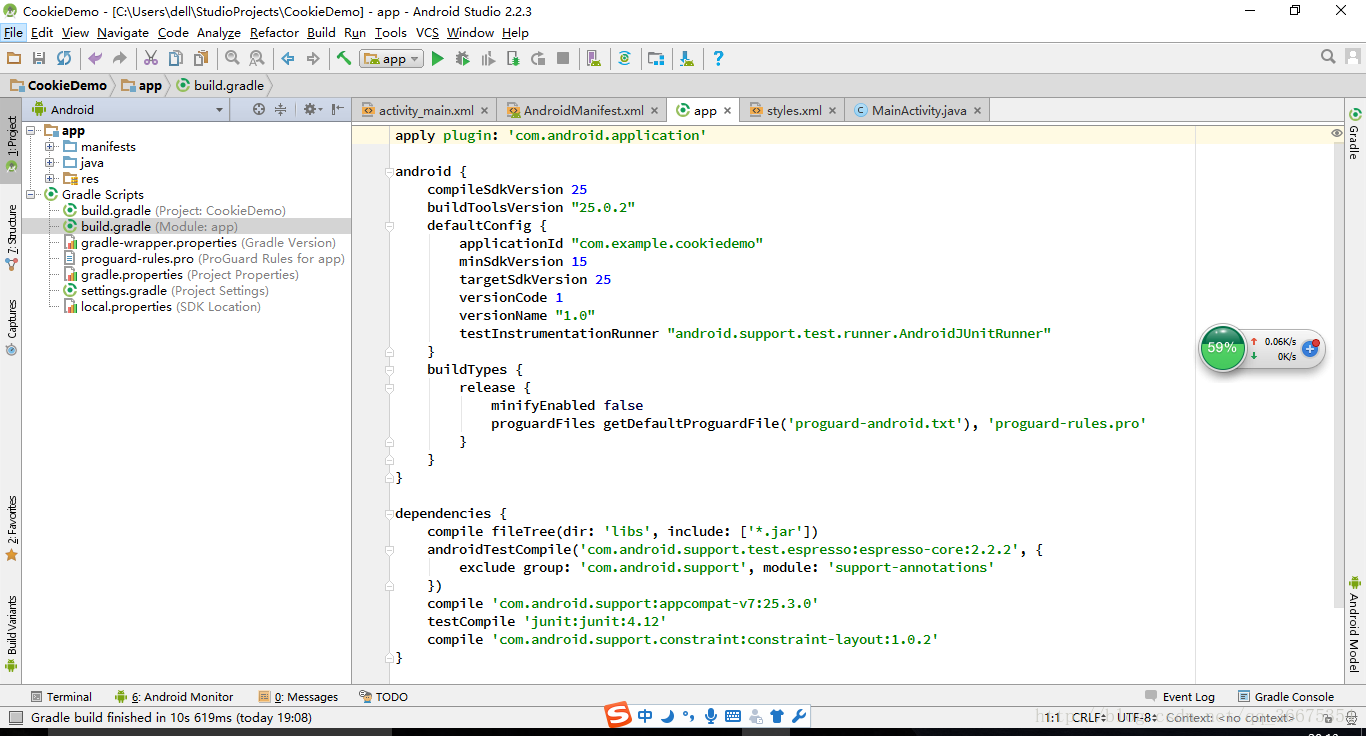The image size is (1366, 736).
Task: Select the gradle-wrapper.properties file
Action: point(200,243)
